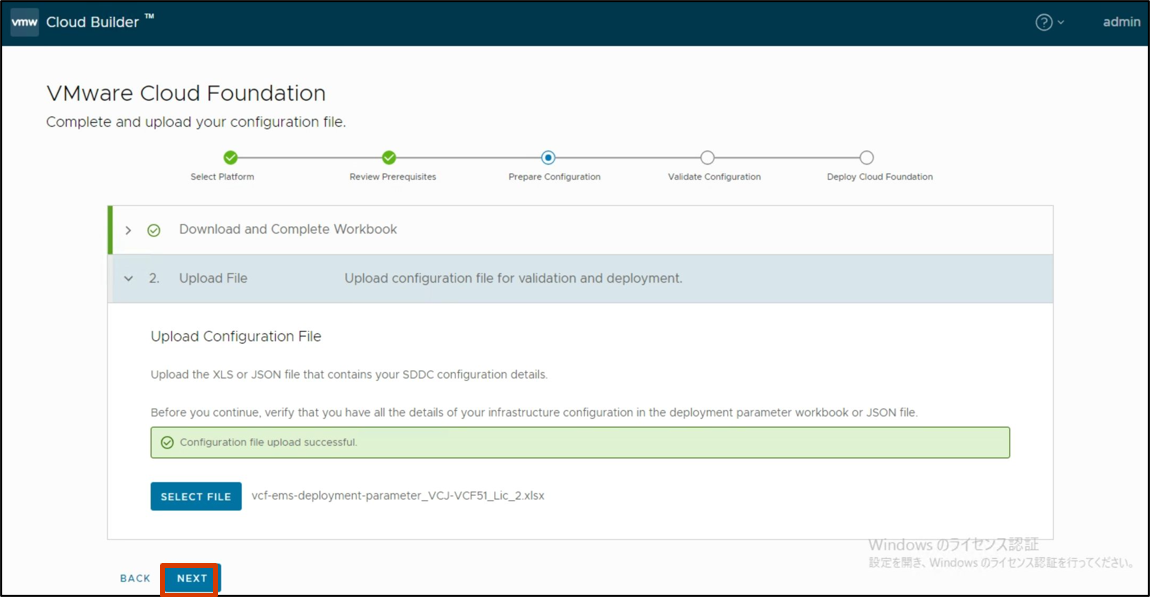Select the Deploy Cloud Foundation step circle
This screenshot has height=597, width=1150.
pos(866,158)
